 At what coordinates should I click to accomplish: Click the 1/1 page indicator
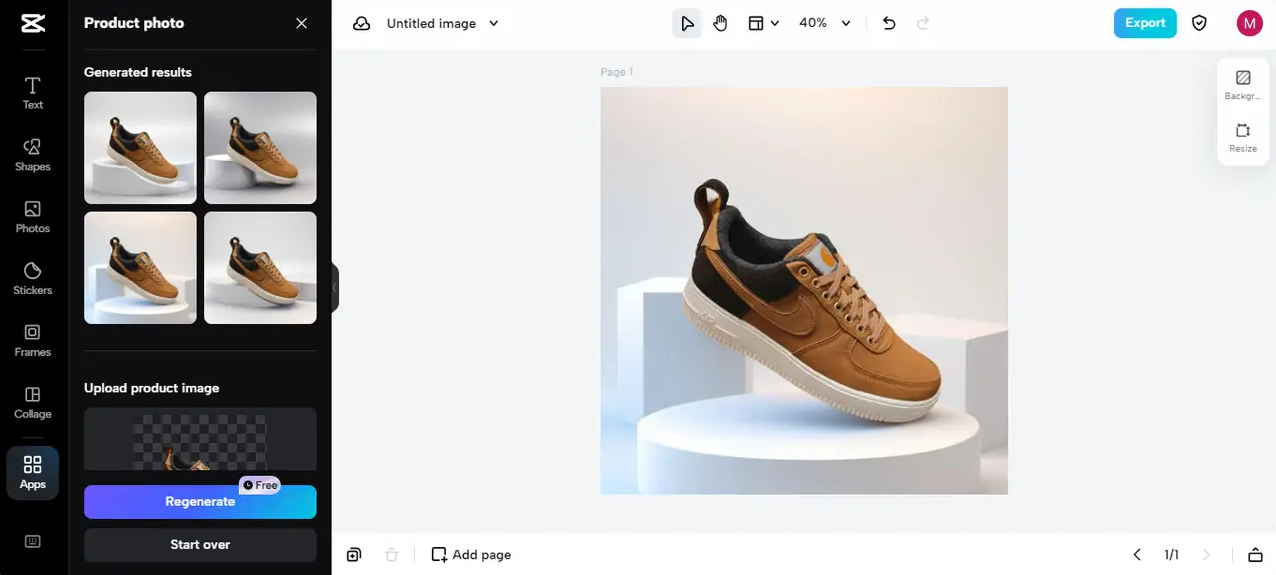click(1171, 555)
